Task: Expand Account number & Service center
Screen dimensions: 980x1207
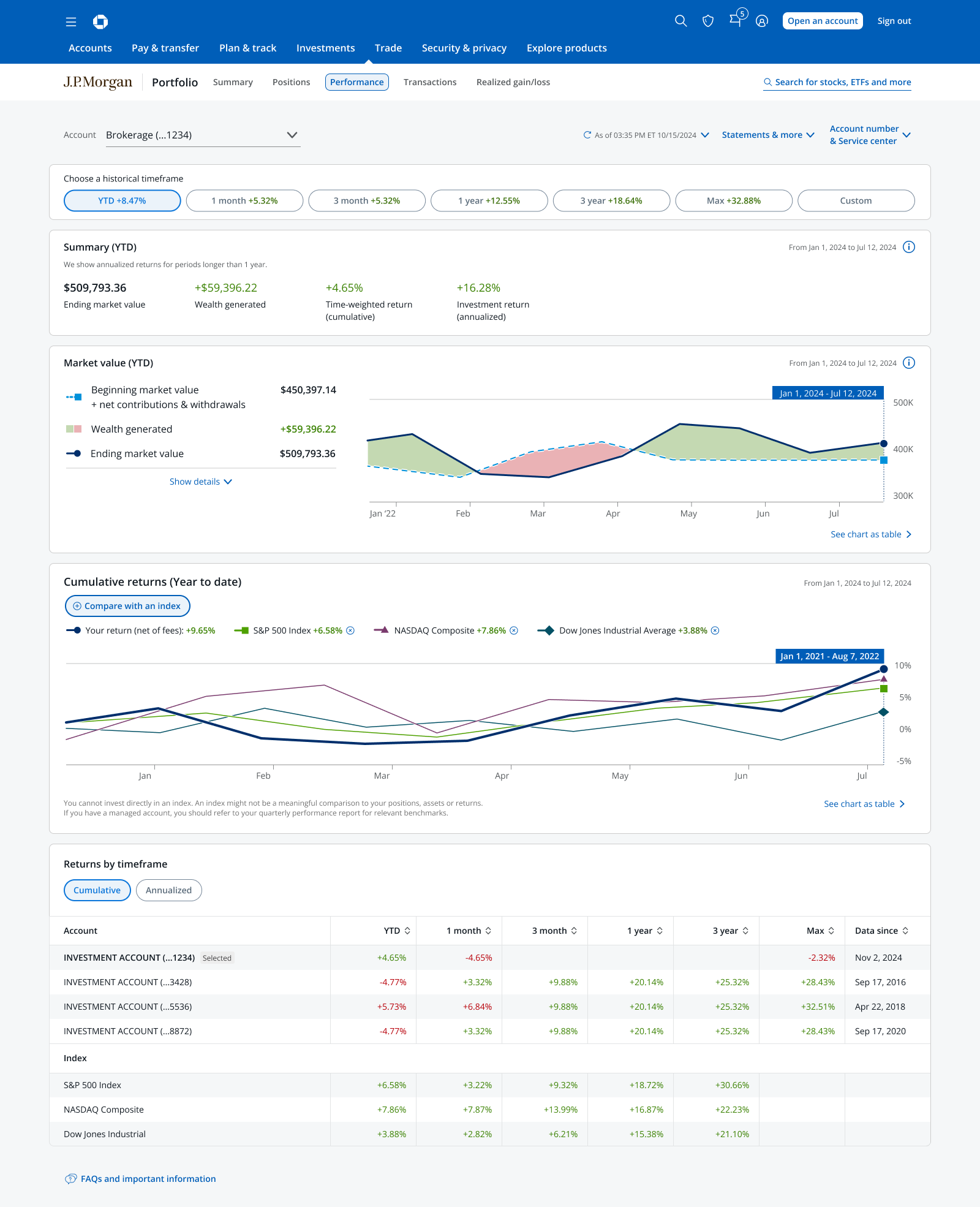Action: [x=870, y=135]
